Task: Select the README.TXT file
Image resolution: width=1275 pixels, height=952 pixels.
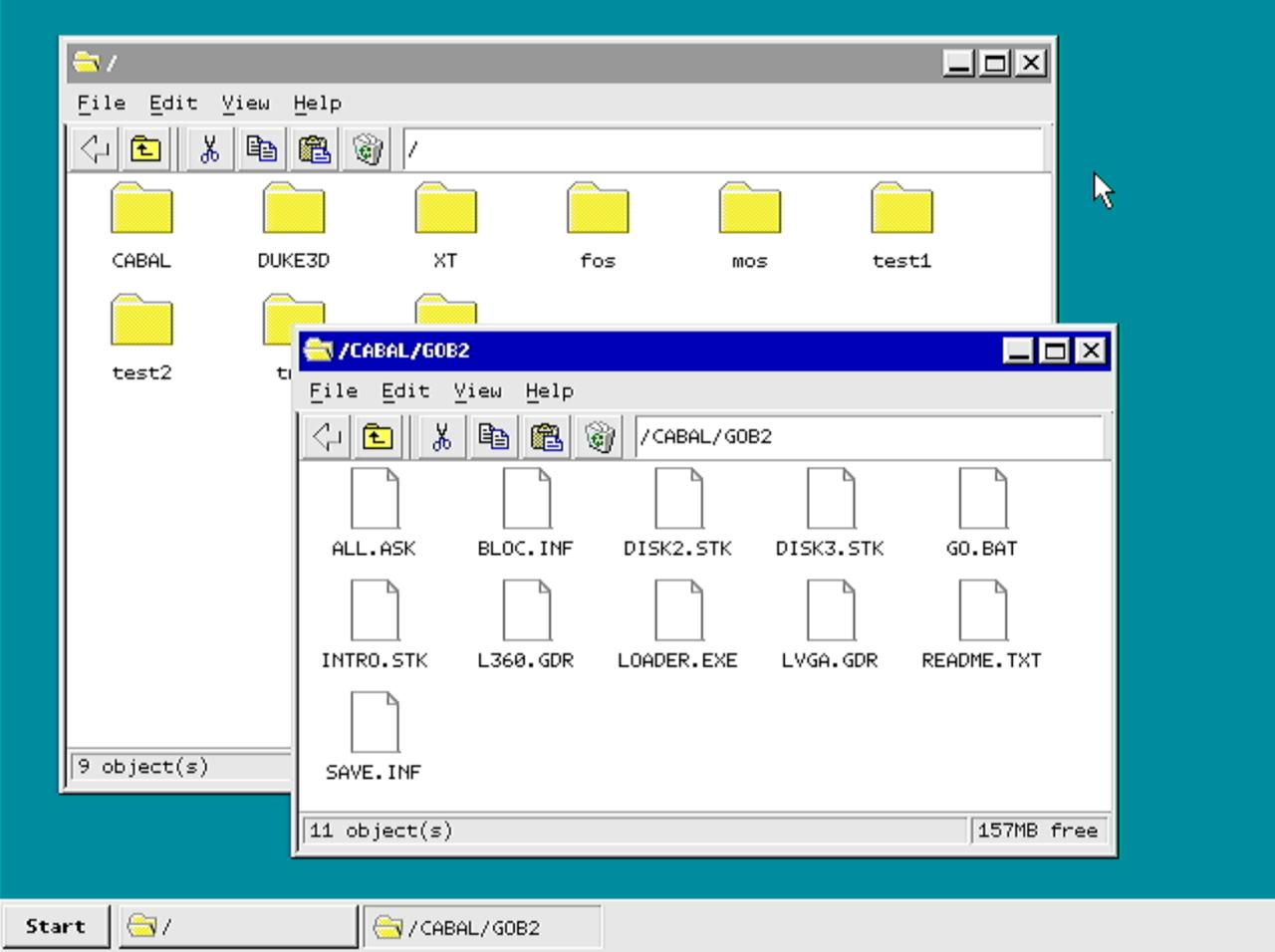Action: tap(982, 625)
